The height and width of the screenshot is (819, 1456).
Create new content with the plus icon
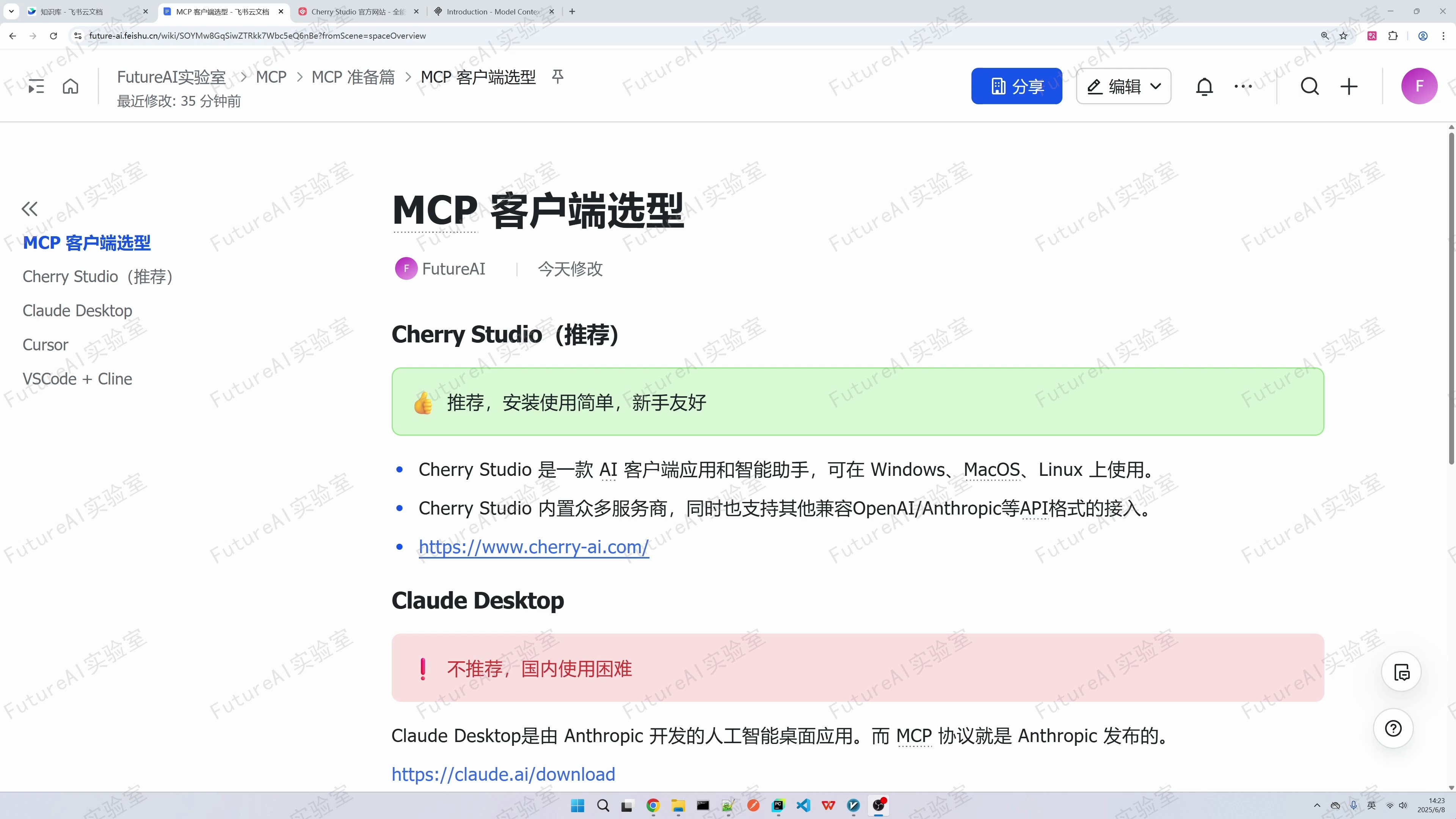point(1349,86)
